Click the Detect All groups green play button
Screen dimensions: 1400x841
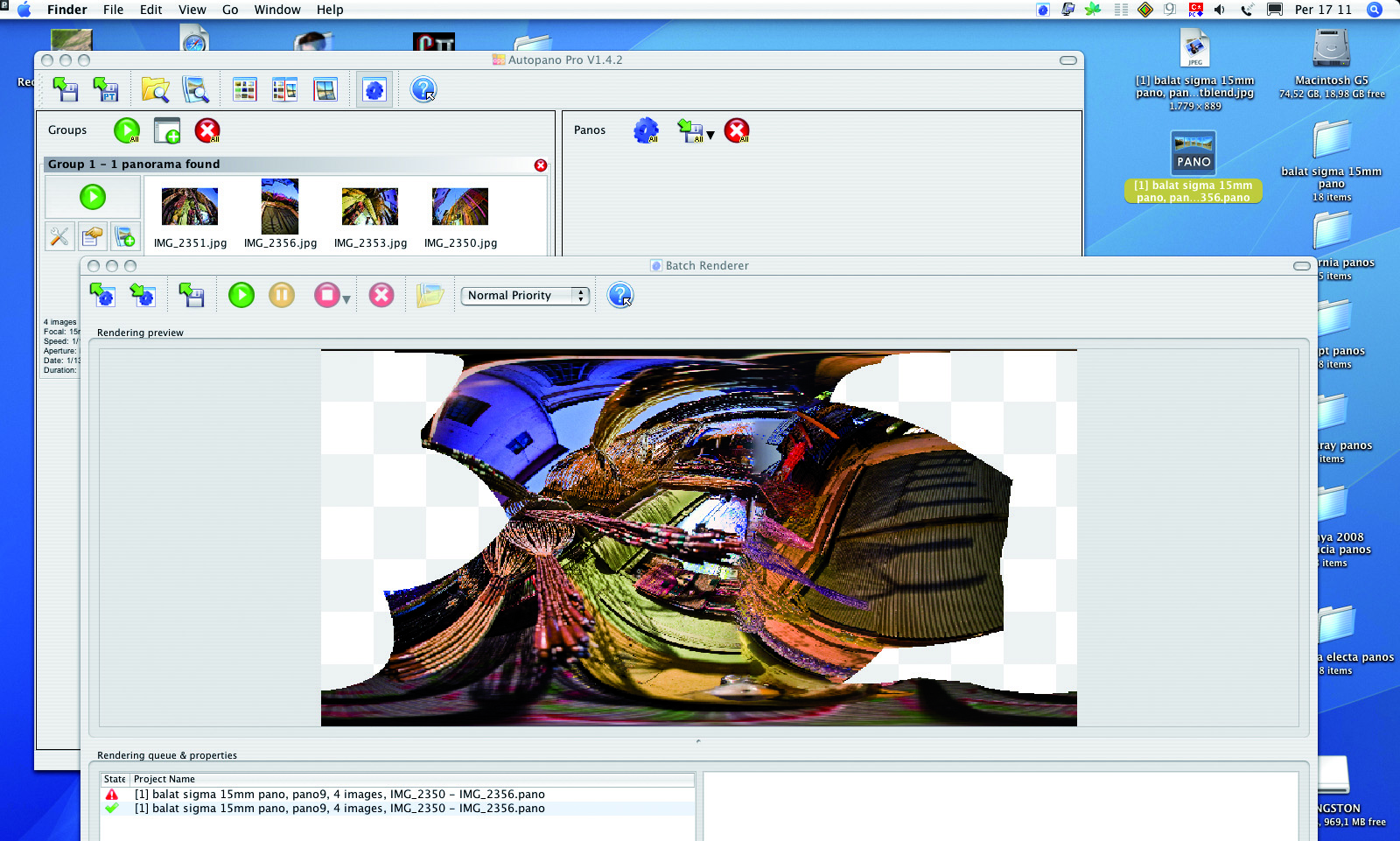(127, 130)
